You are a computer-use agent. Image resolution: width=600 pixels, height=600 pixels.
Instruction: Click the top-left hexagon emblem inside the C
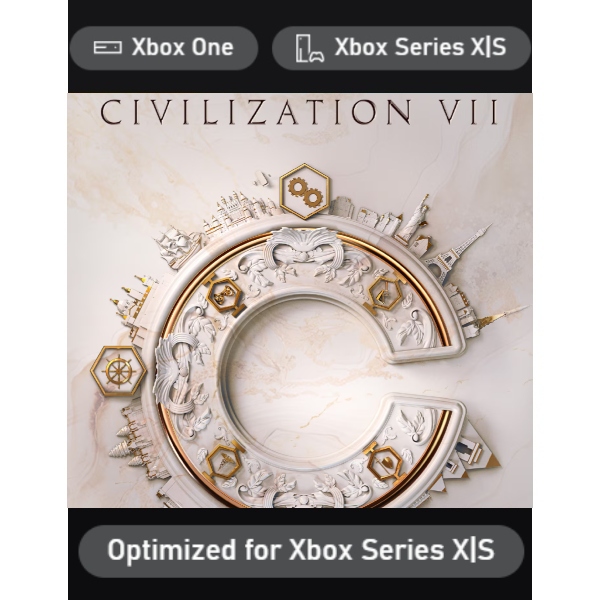[224, 295]
